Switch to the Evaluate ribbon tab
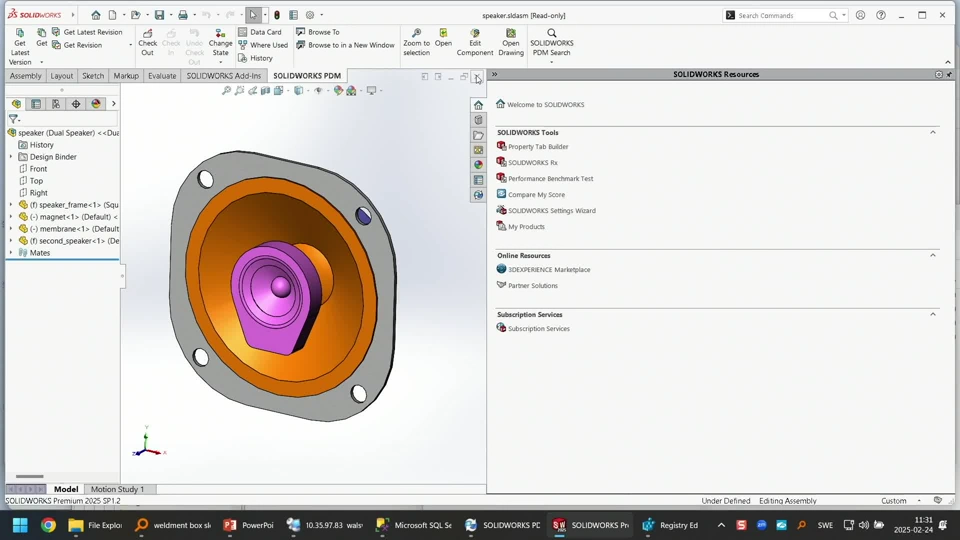960x540 pixels. [162, 76]
